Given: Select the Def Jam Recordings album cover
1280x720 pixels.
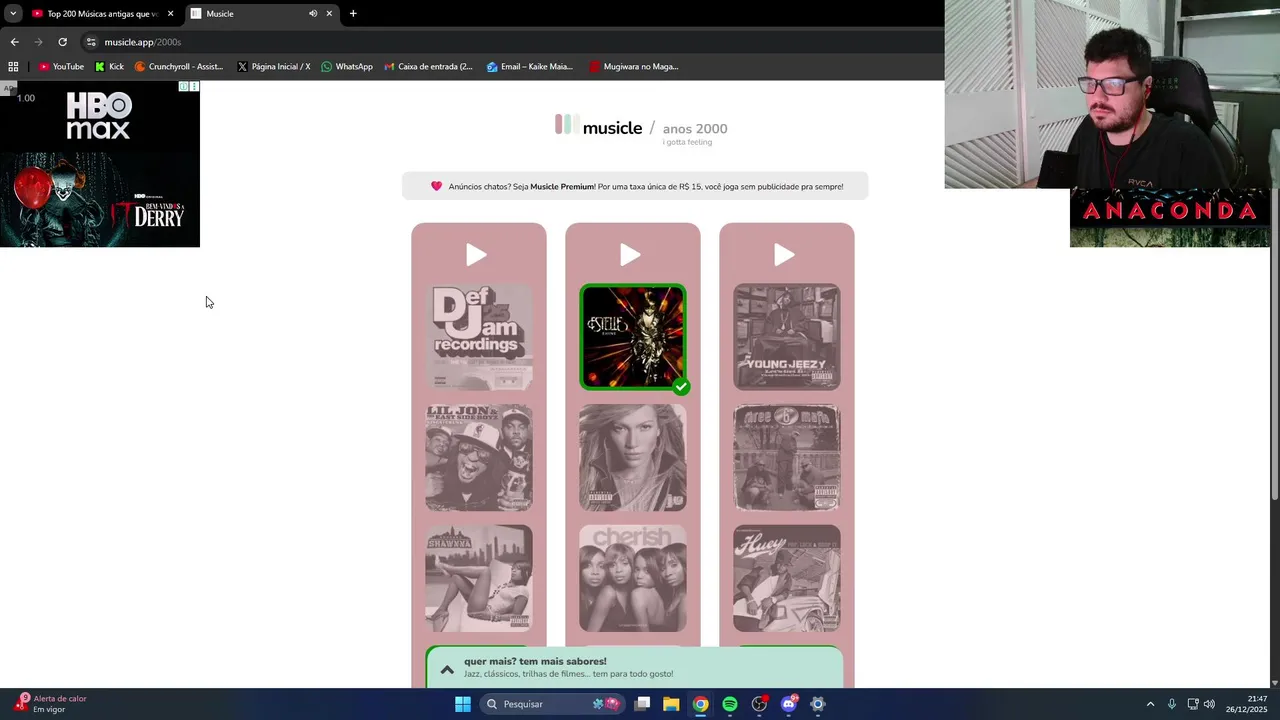Looking at the screenshot, I should point(479,337).
